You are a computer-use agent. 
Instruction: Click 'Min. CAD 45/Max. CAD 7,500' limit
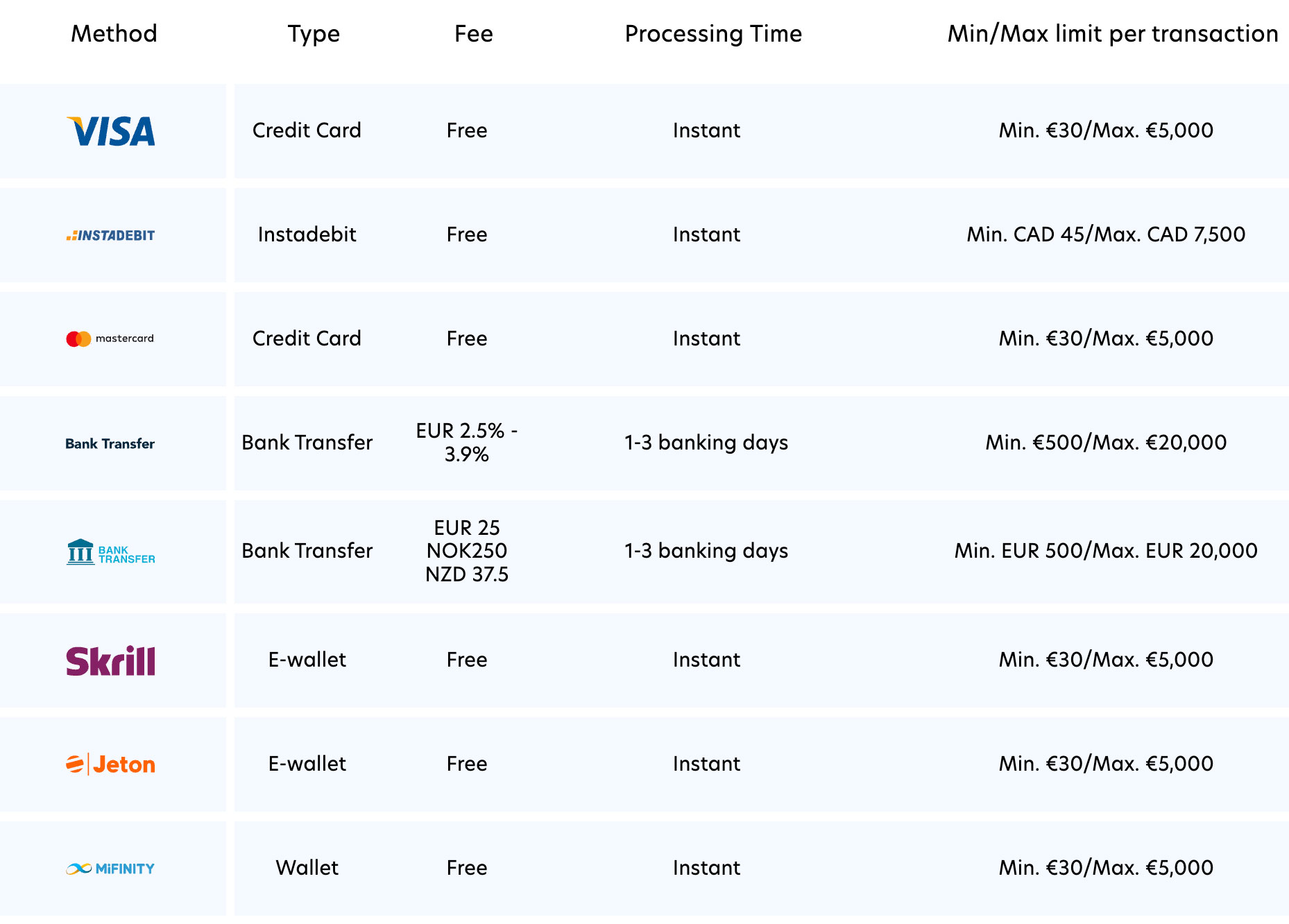pyautogui.click(x=1106, y=234)
